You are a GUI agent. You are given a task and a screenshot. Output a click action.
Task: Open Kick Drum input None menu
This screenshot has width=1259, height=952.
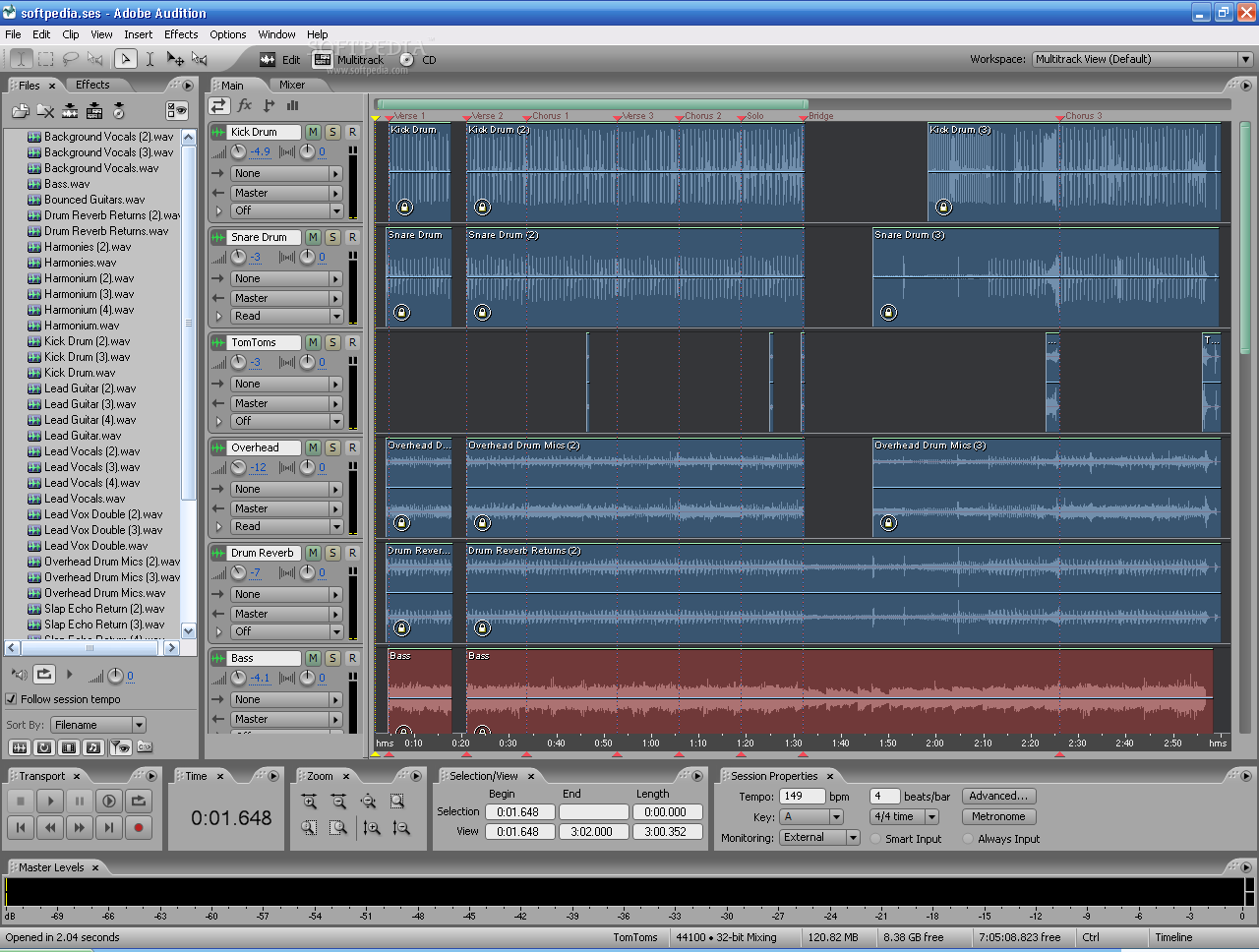pyautogui.click(x=286, y=173)
